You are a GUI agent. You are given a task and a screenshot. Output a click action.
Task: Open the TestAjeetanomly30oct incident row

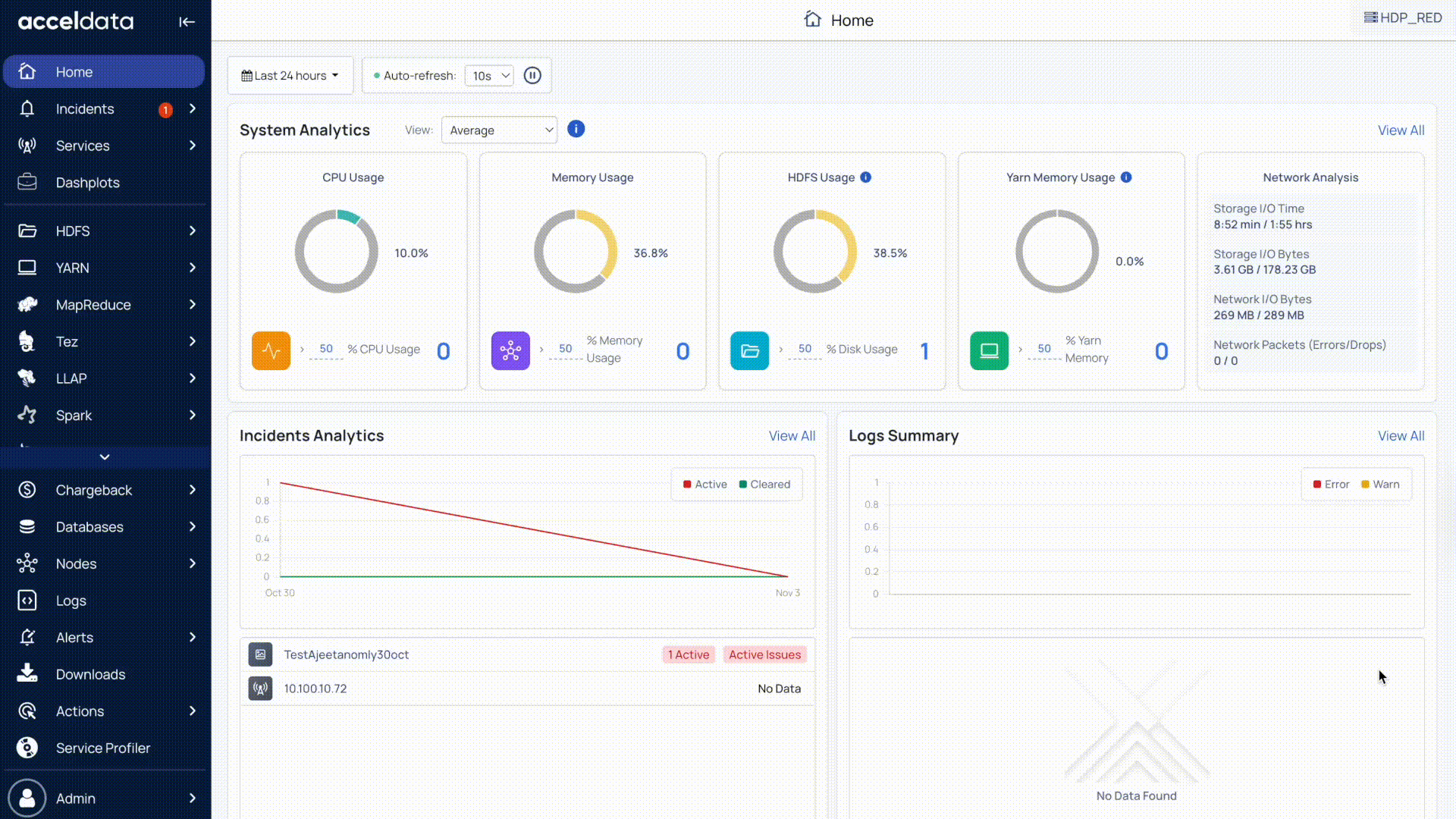346,654
